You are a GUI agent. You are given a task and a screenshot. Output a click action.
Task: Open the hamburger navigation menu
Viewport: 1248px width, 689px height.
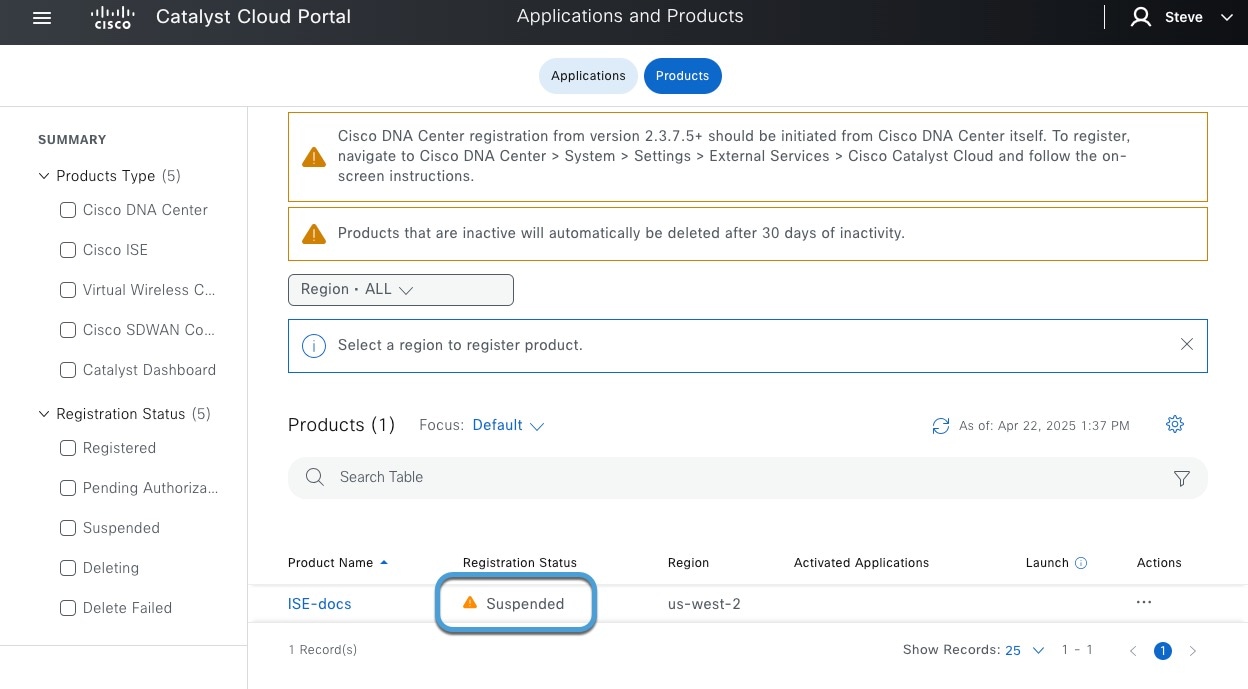pyautogui.click(x=42, y=18)
